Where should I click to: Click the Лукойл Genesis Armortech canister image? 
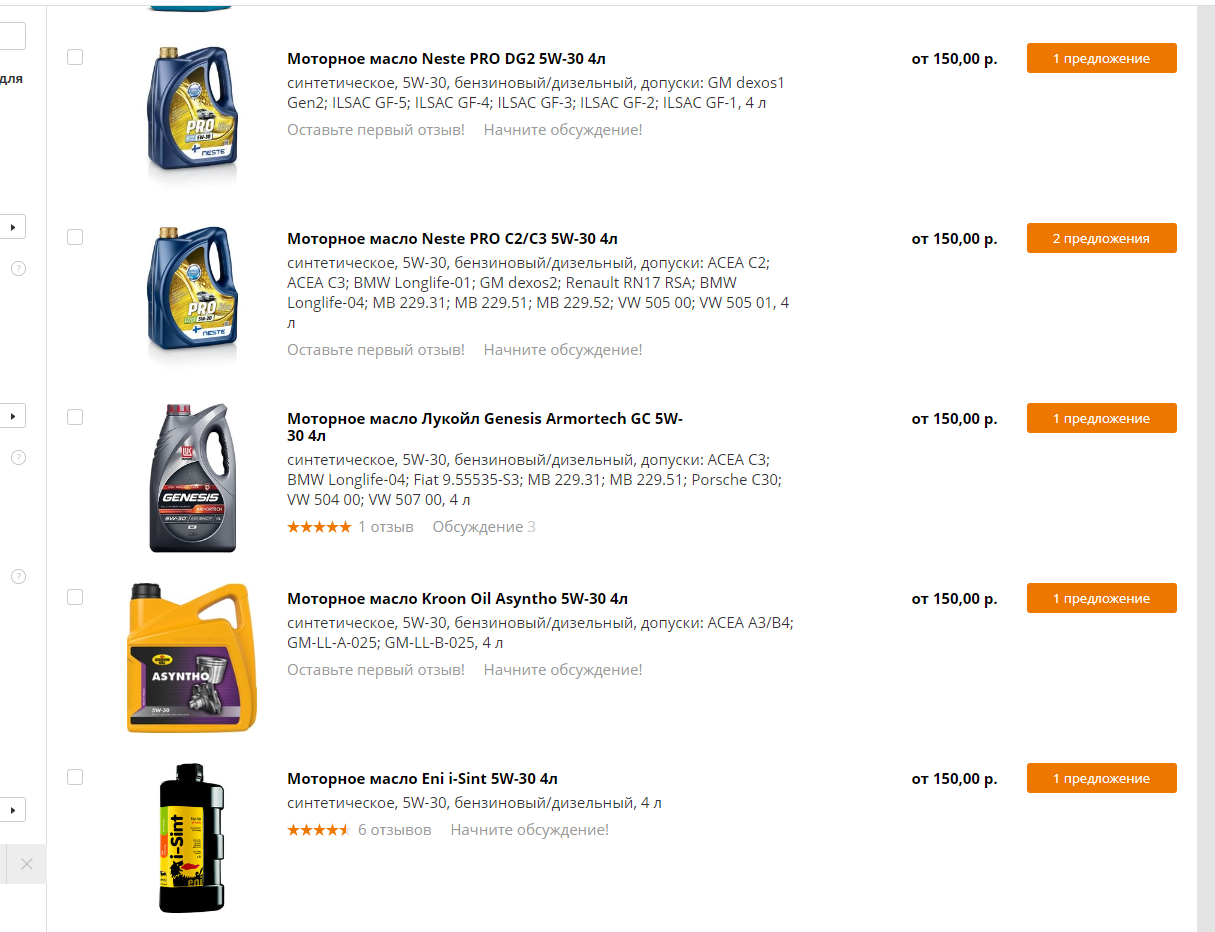click(193, 478)
